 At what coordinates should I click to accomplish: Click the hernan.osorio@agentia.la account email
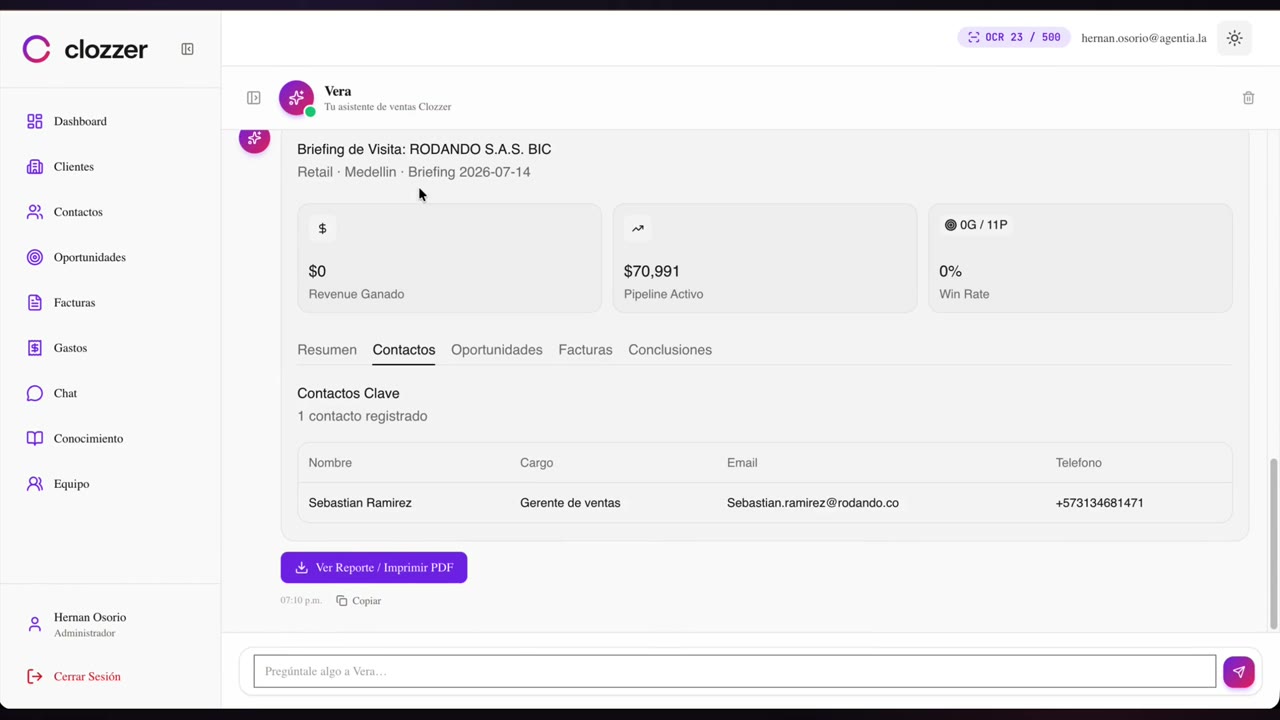point(1144,38)
